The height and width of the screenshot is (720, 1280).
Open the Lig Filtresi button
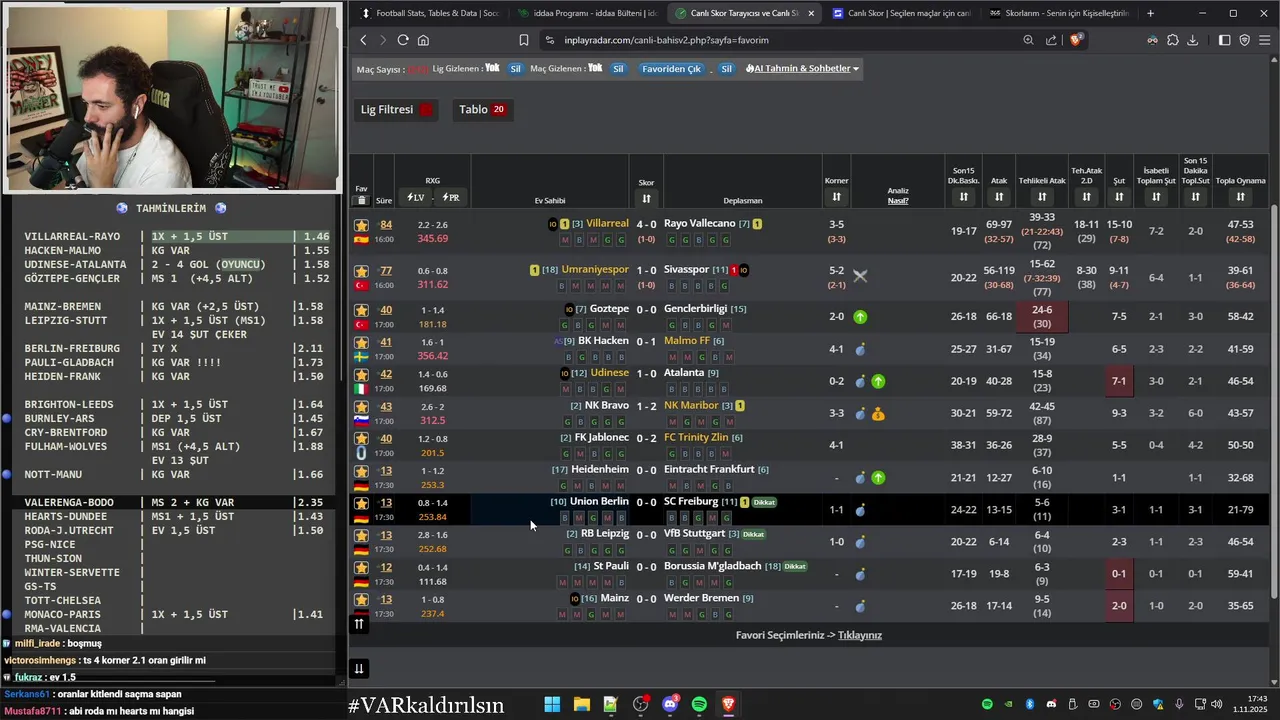click(397, 109)
